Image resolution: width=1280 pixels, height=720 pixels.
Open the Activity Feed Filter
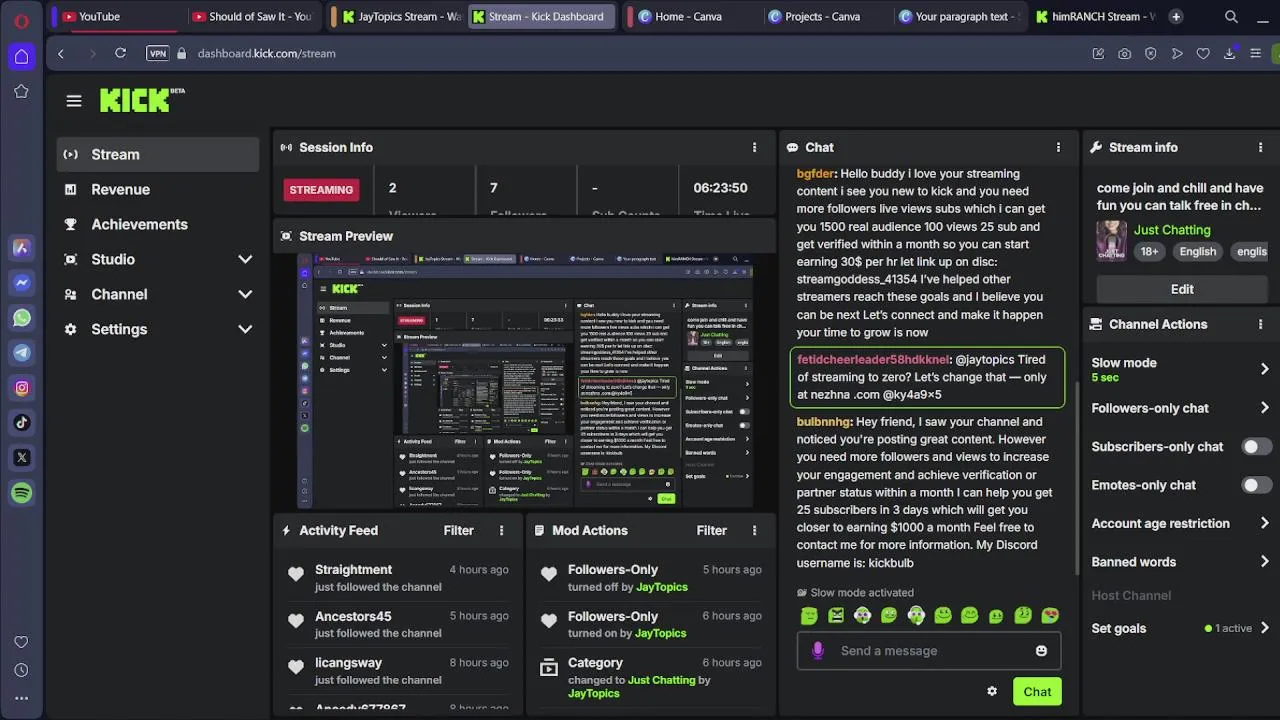pos(459,530)
